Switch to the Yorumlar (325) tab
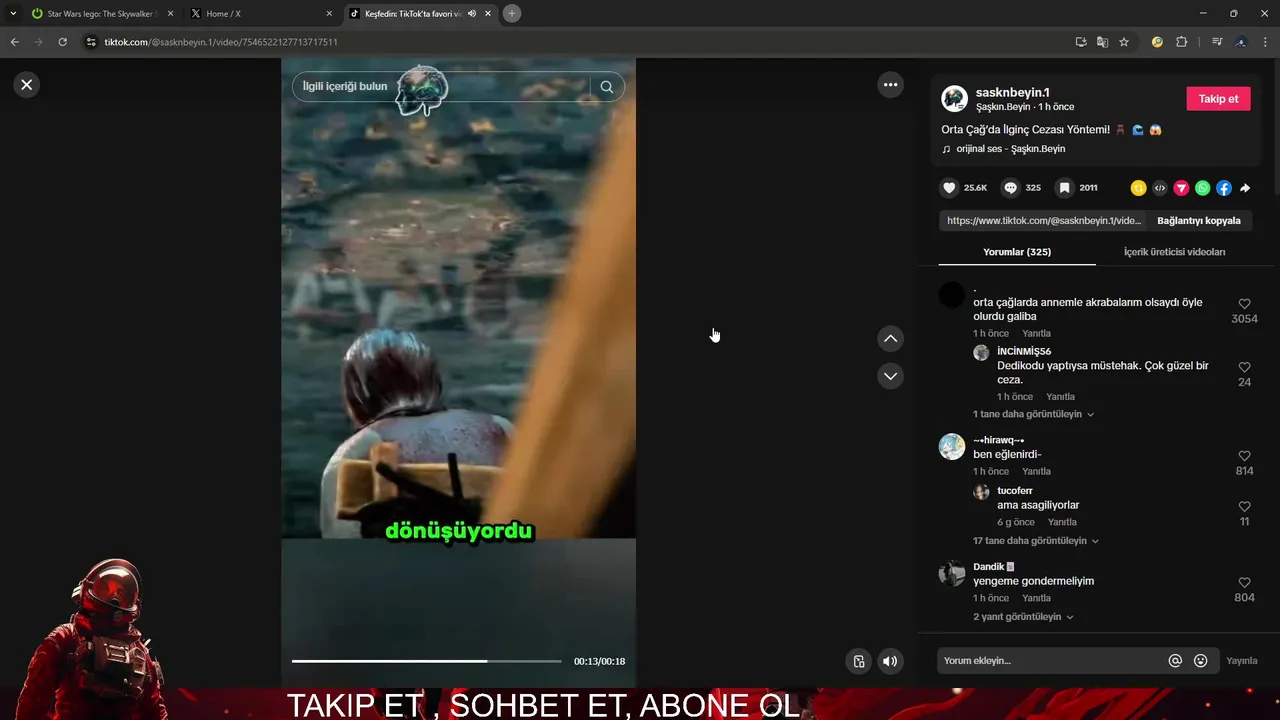Viewport: 1280px width, 720px height. coord(1017,252)
